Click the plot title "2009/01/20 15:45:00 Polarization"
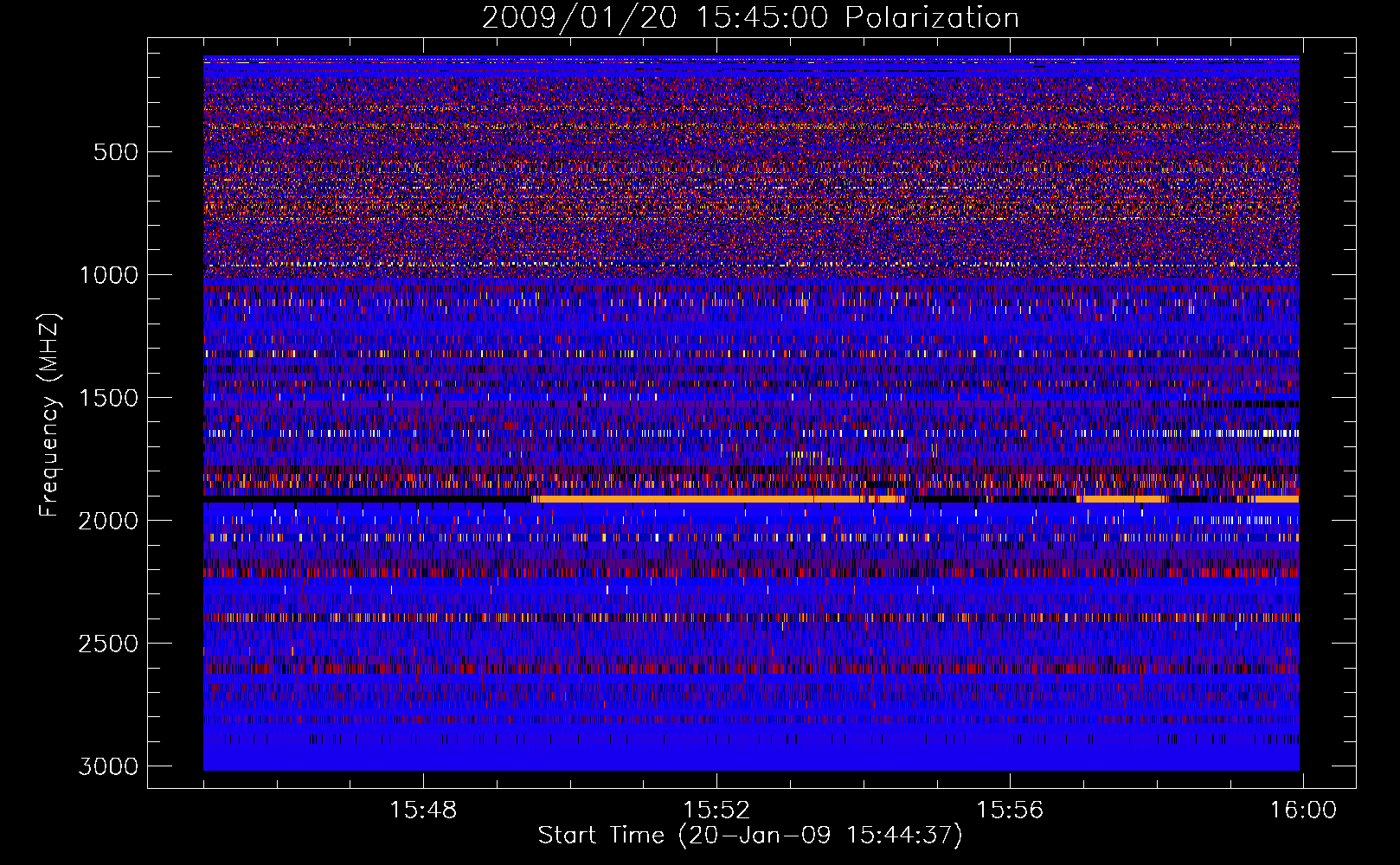Screen dimensions: 1400x865 pyautogui.click(x=750, y=18)
